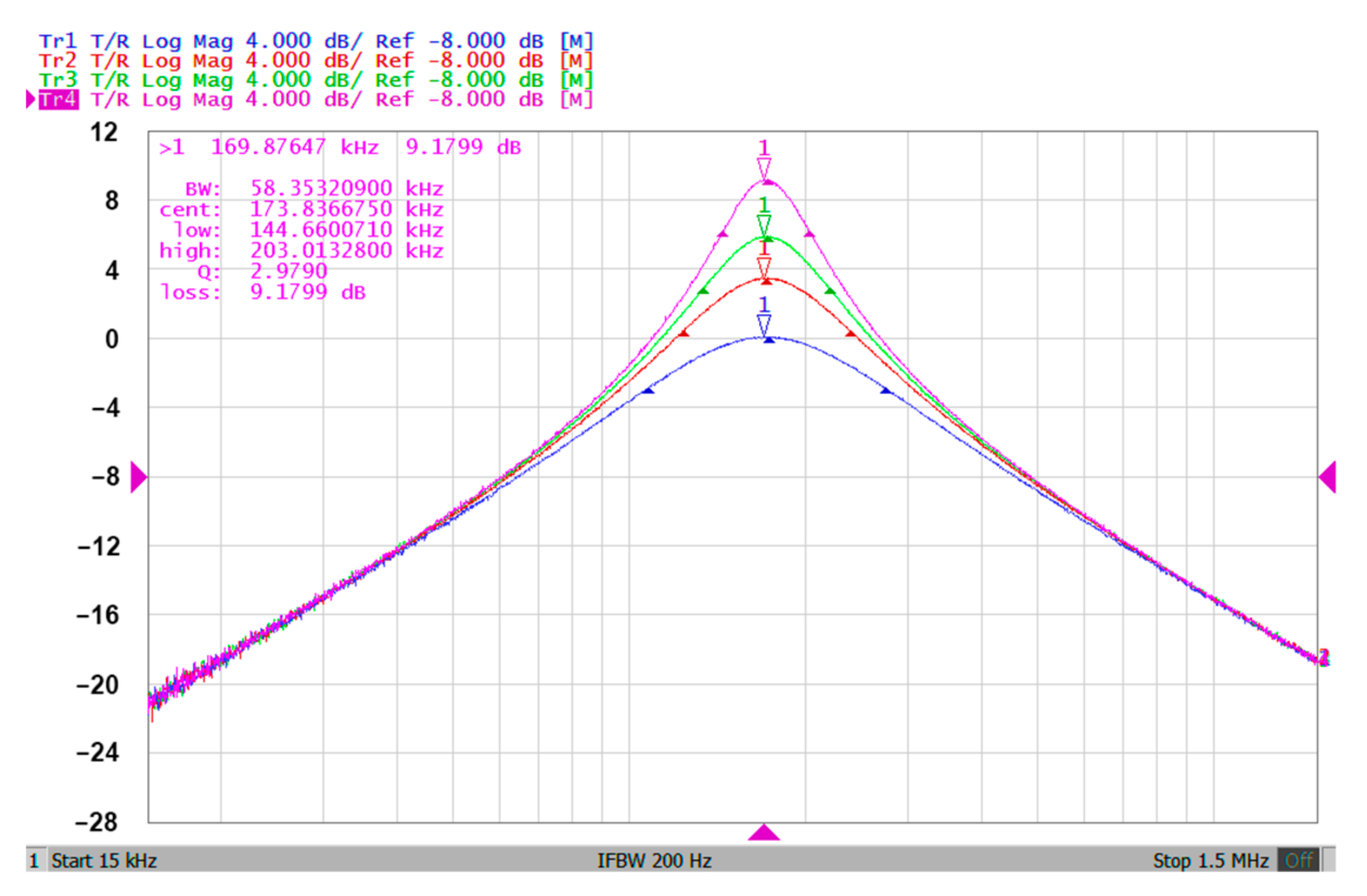Toggle the Off indicator in status bar
The width and height of the screenshot is (1367, 896).
coord(1298,860)
